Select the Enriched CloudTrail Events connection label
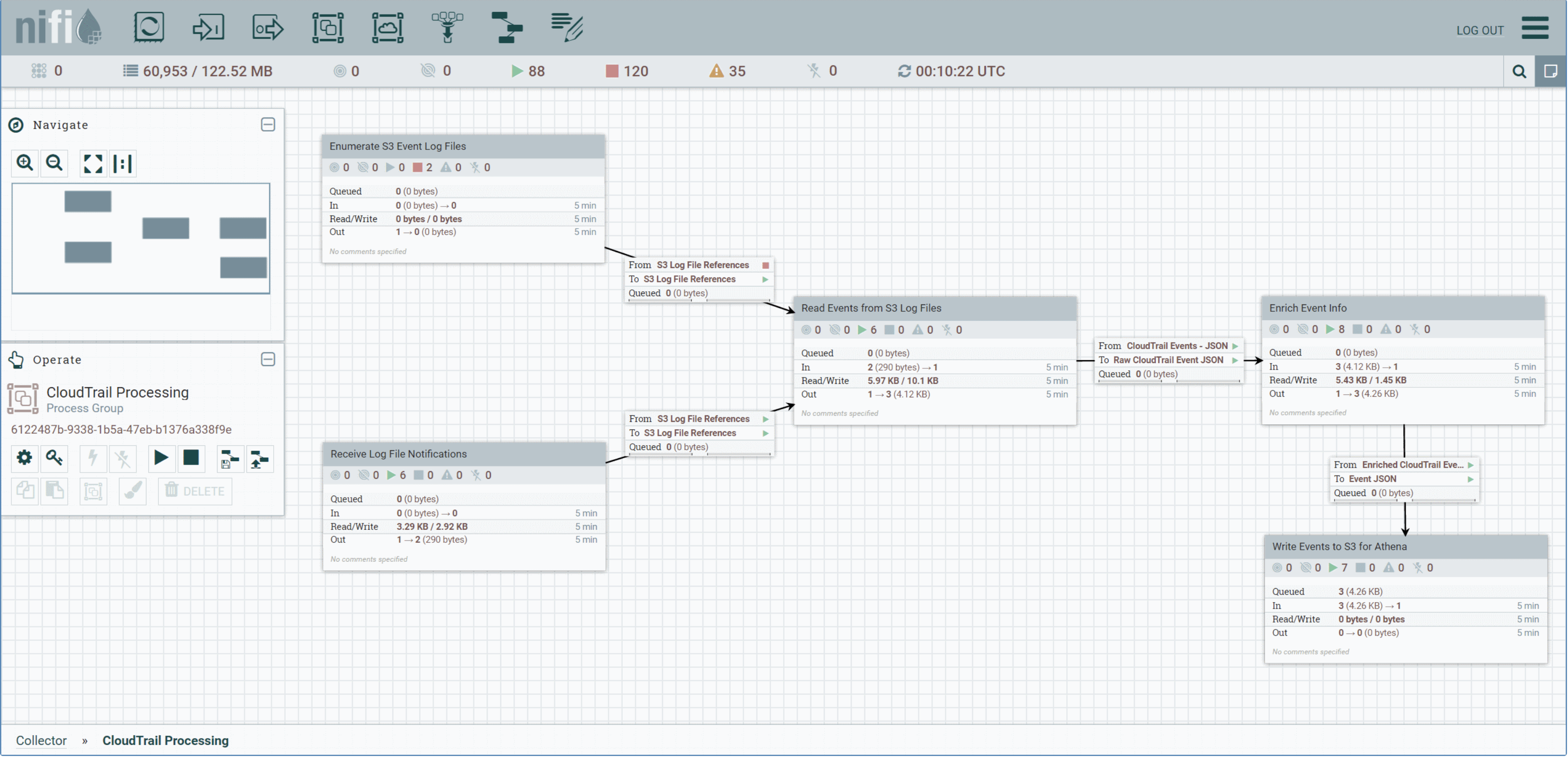 coord(1404,480)
